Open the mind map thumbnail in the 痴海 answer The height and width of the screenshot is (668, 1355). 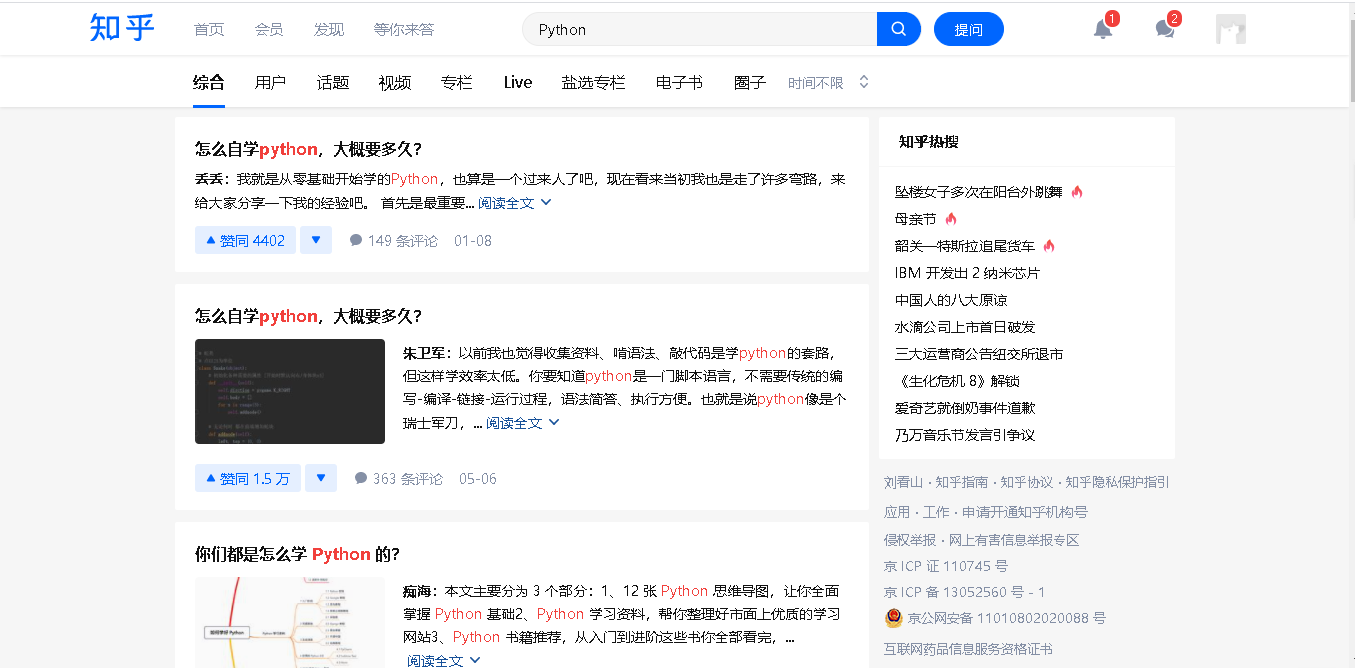click(x=290, y=622)
